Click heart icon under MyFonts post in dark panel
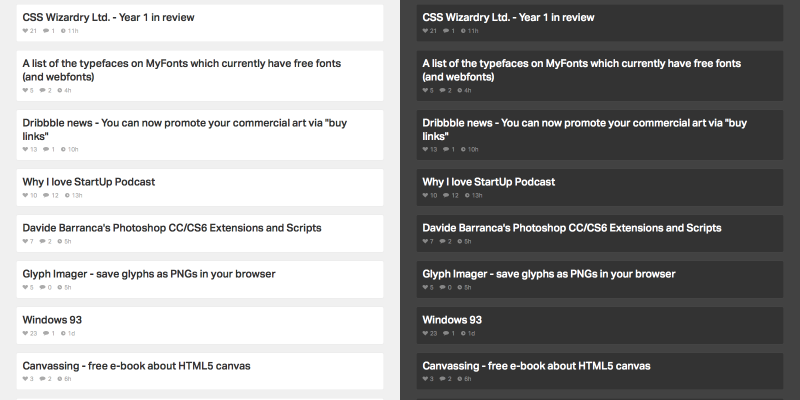 tap(425, 90)
